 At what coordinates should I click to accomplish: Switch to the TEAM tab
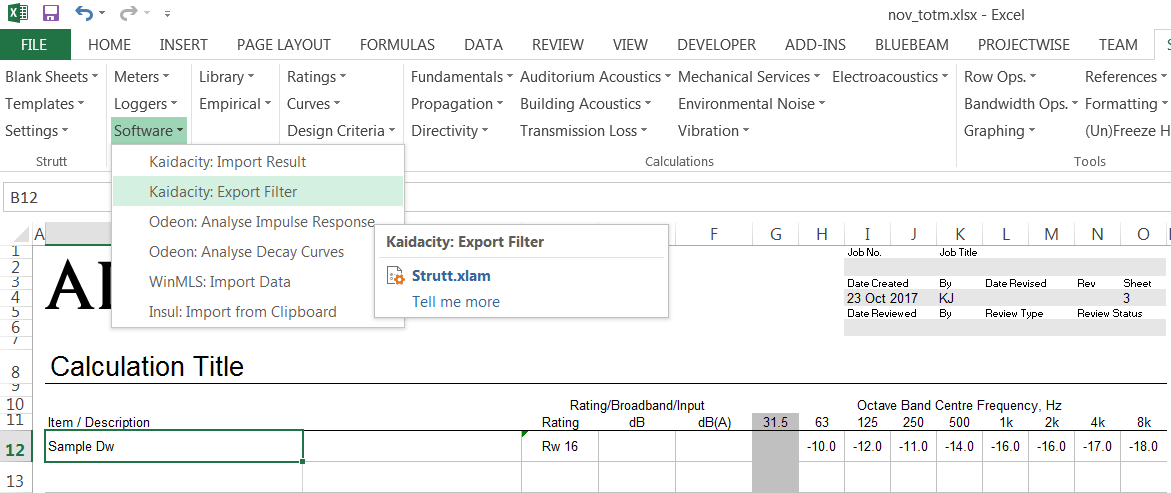point(1118,45)
